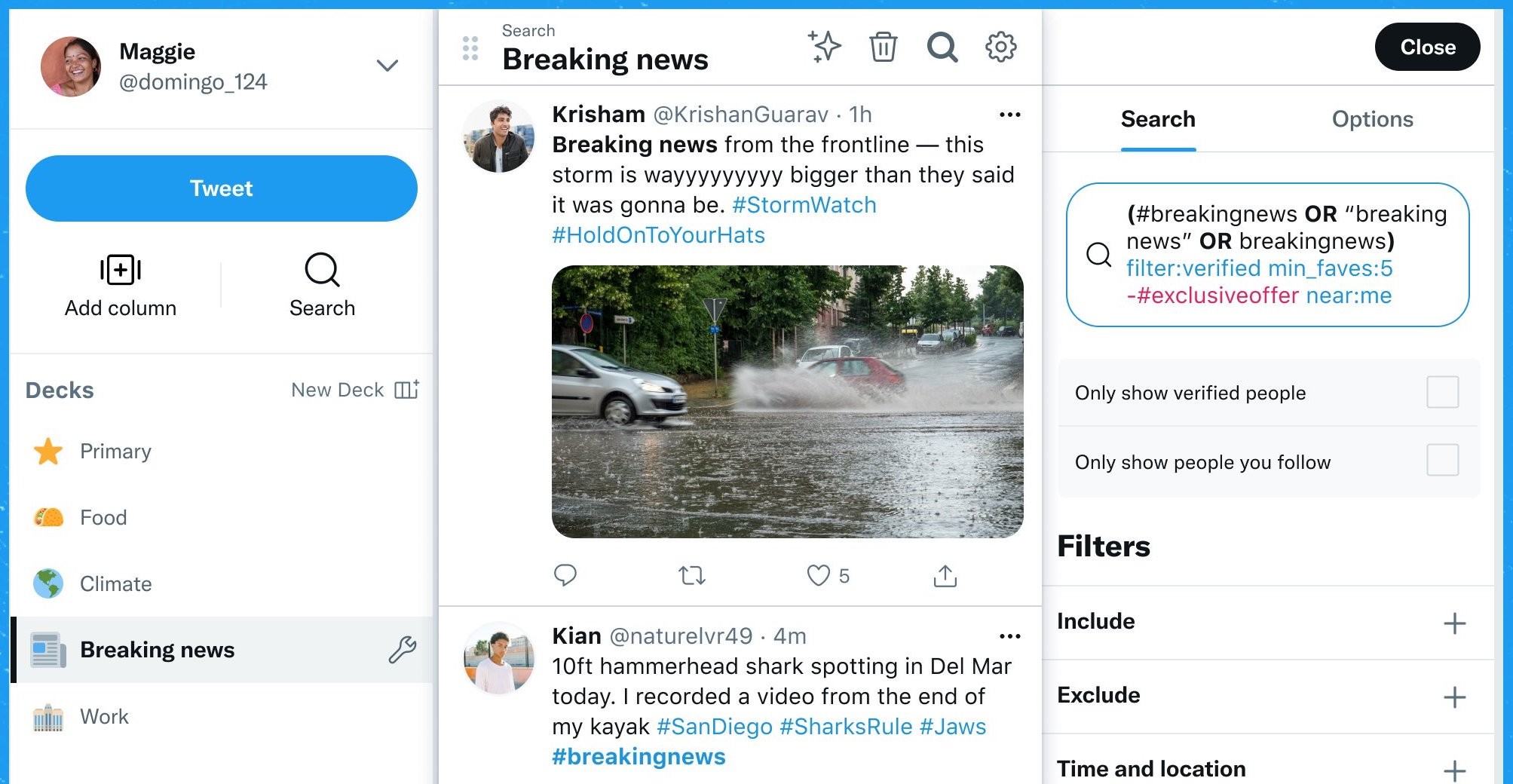Reply to Krisham's tweet
1513x784 pixels.
(x=565, y=576)
